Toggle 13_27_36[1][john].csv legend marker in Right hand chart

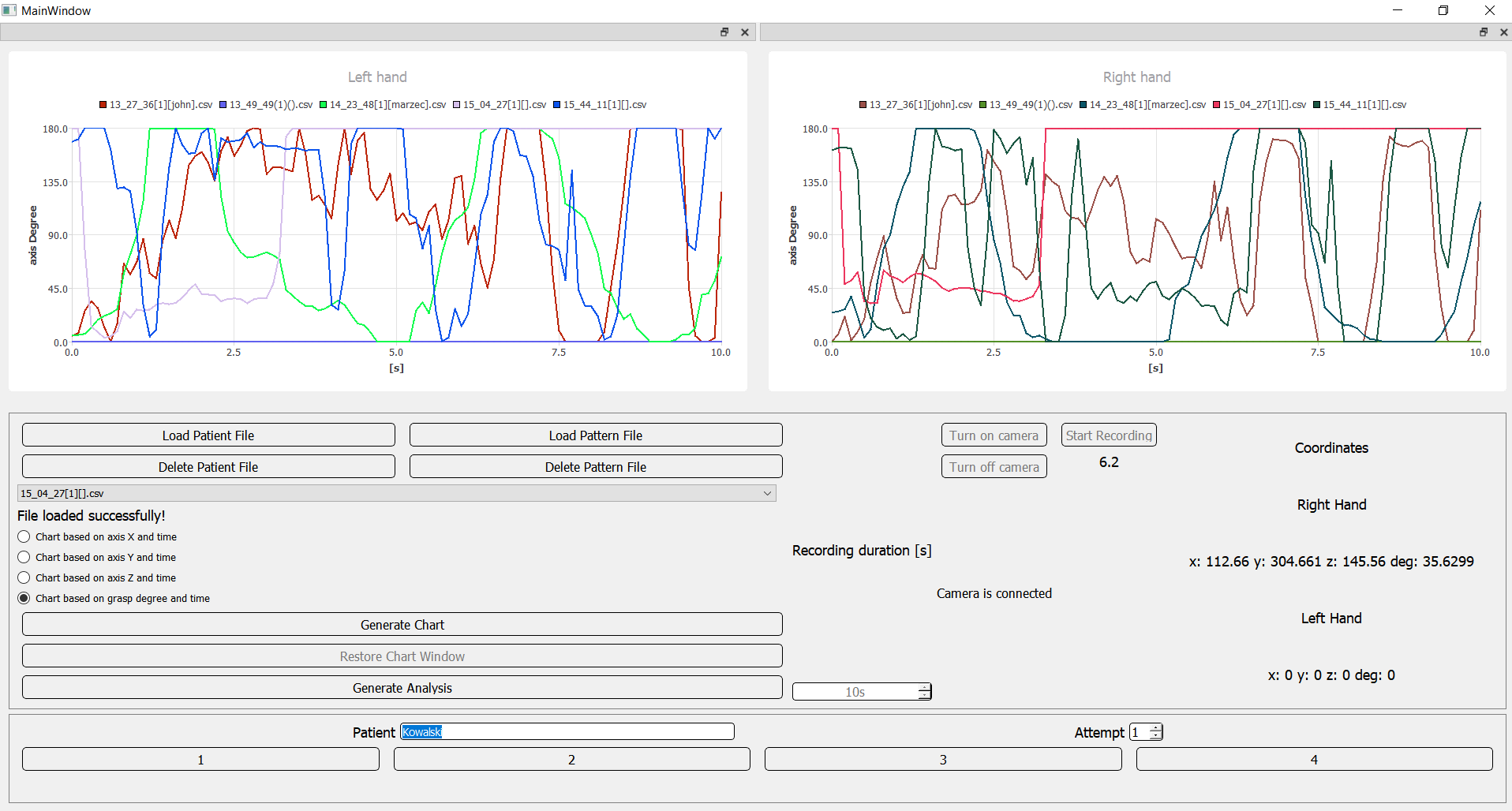point(863,105)
